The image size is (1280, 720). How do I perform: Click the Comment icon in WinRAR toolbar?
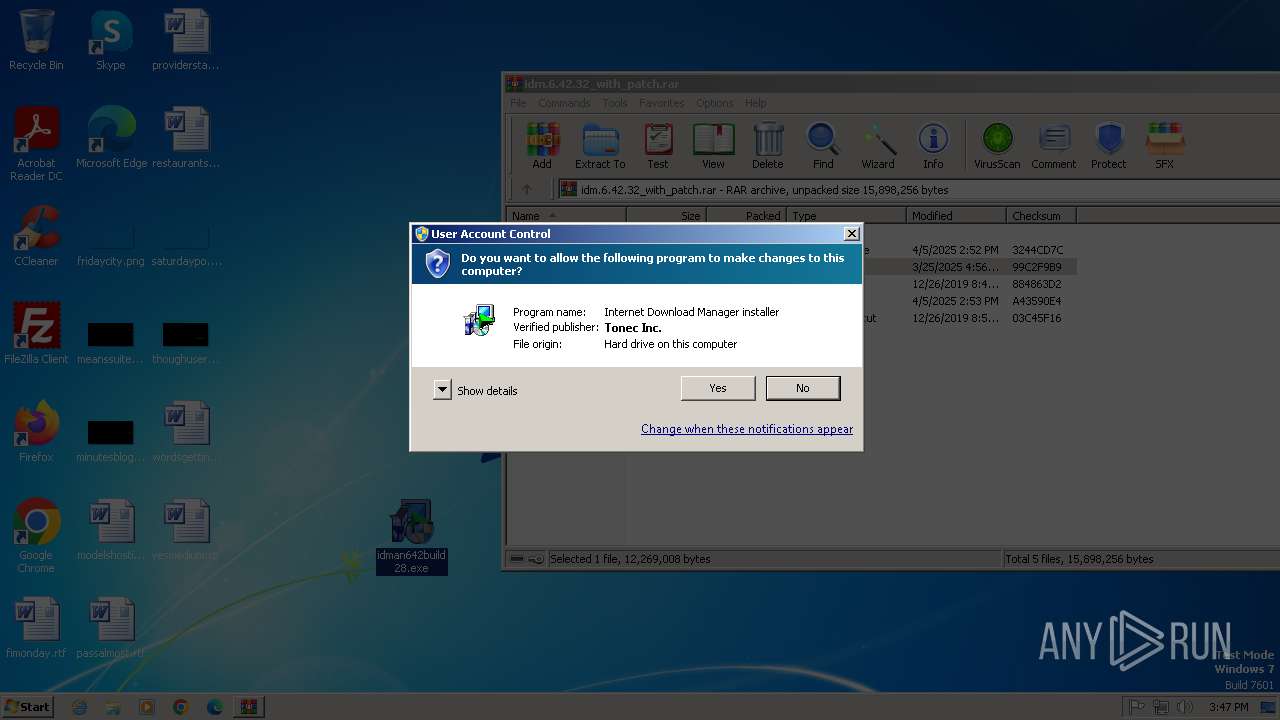point(1054,146)
